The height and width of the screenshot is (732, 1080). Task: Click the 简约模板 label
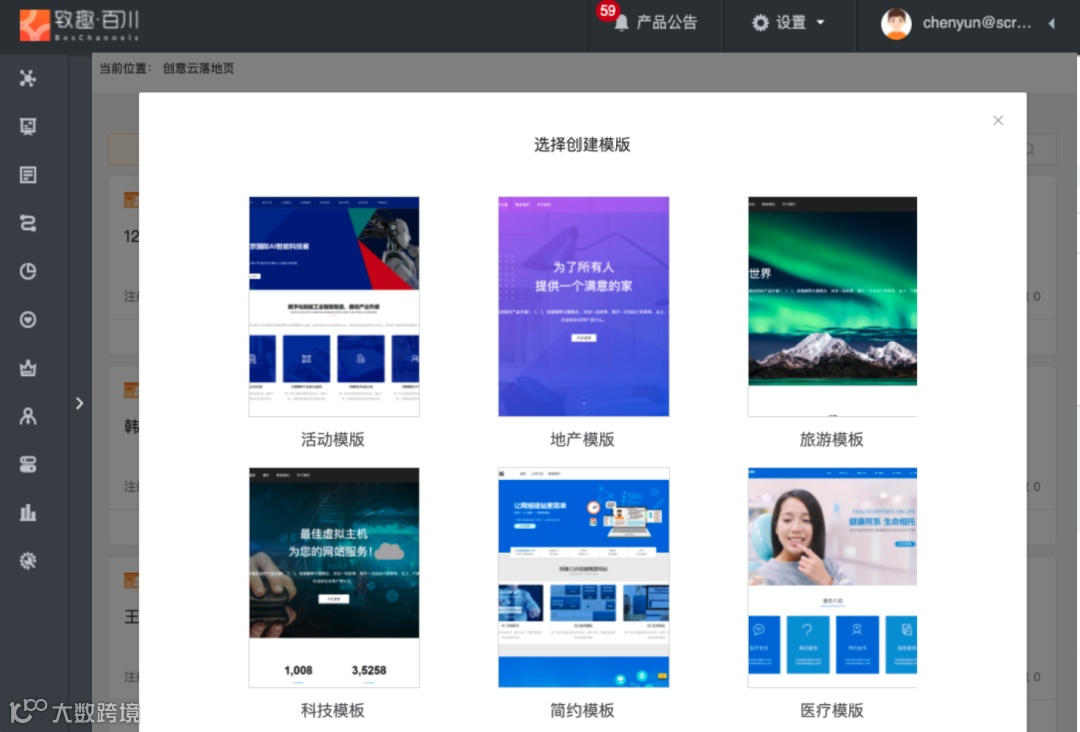click(x=582, y=710)
